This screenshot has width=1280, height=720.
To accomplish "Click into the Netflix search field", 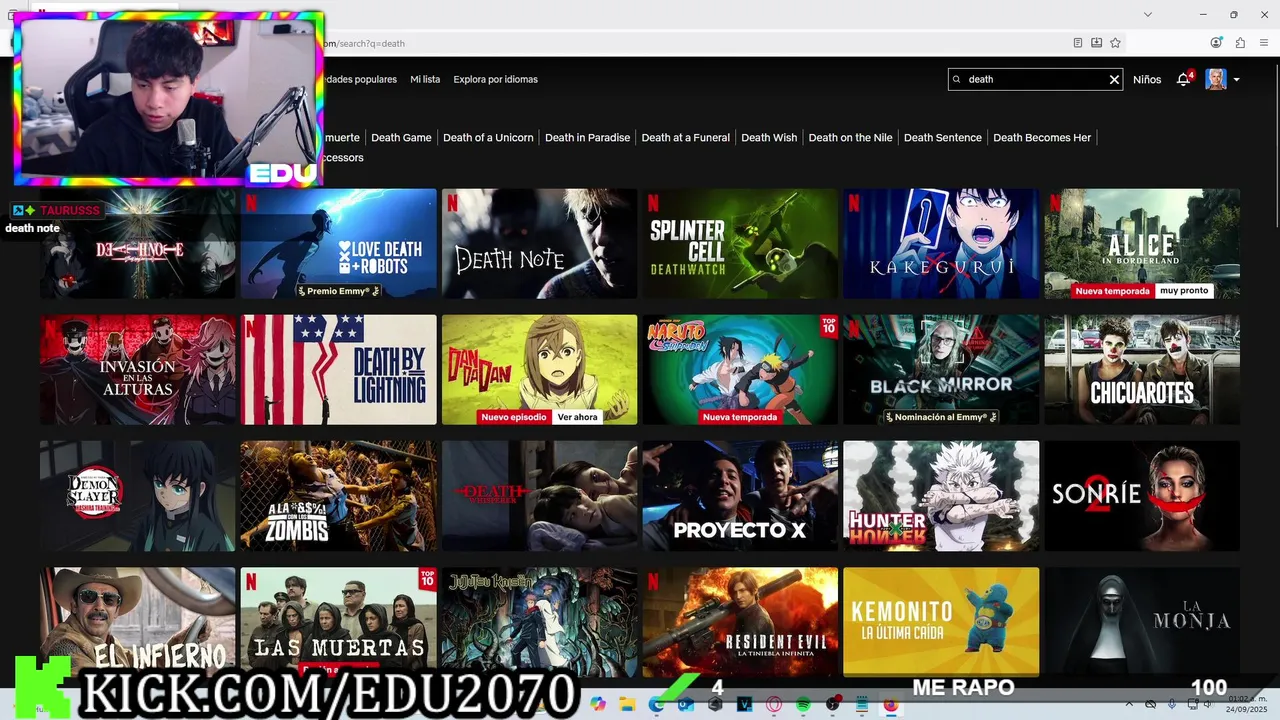I will coord(1035,79).
